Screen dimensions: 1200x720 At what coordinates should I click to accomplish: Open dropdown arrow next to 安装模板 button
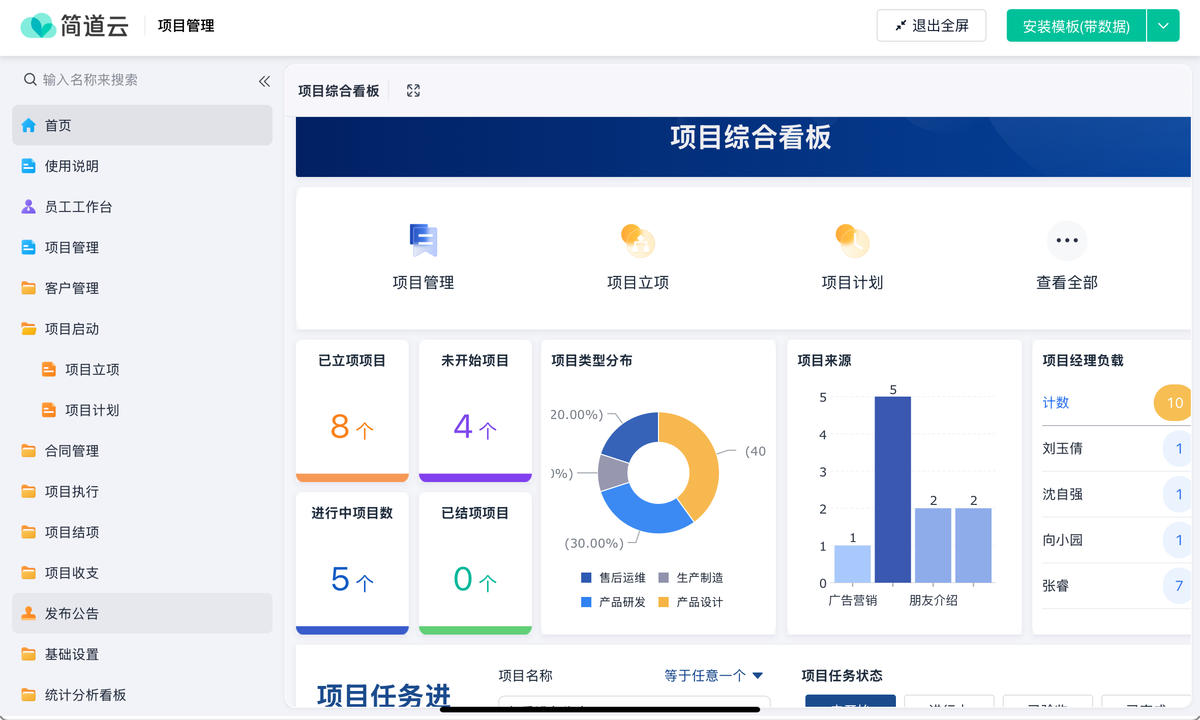1163,26
